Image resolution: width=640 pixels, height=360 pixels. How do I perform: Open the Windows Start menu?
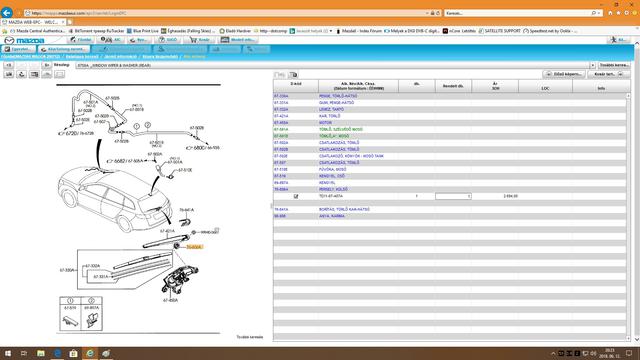point(8,353)
